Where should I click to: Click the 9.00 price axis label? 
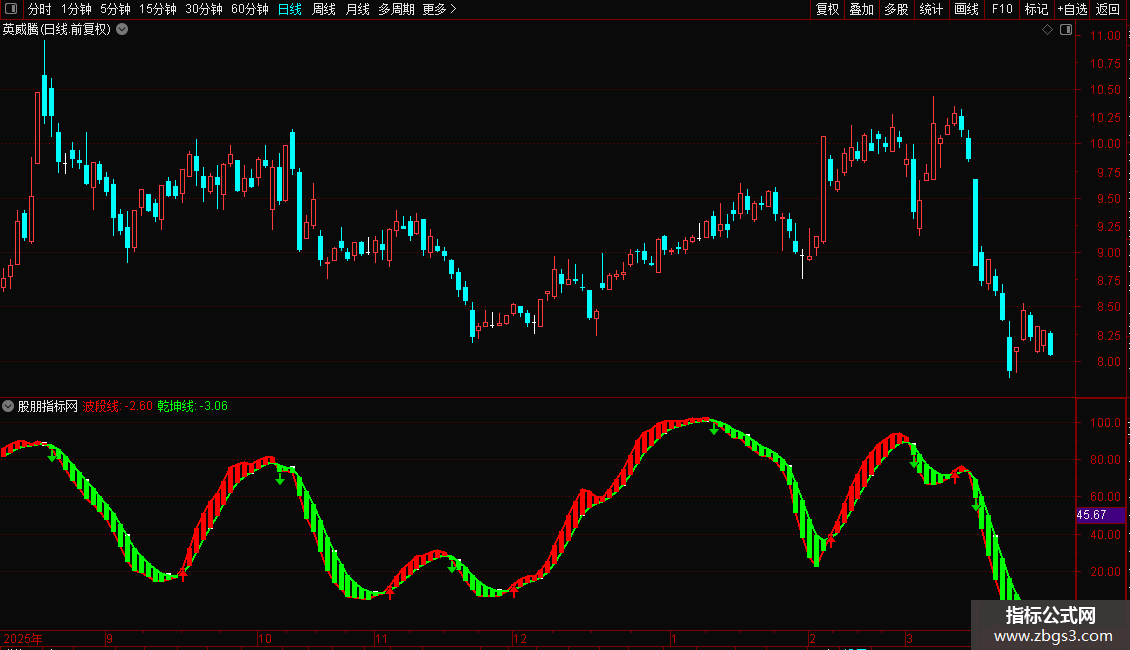[x=1109, y=252]
